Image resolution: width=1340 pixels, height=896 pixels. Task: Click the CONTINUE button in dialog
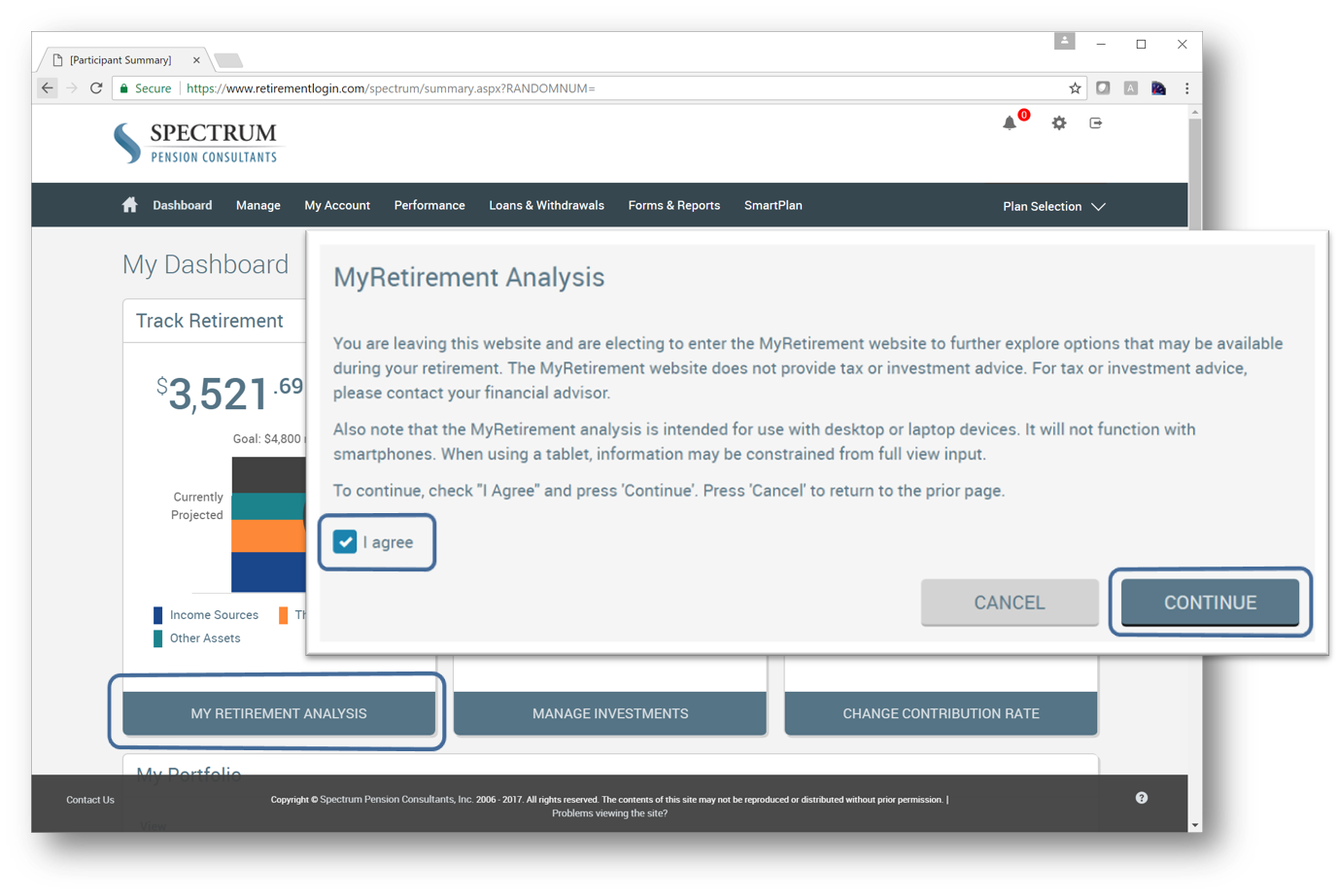click(1210, 603)
